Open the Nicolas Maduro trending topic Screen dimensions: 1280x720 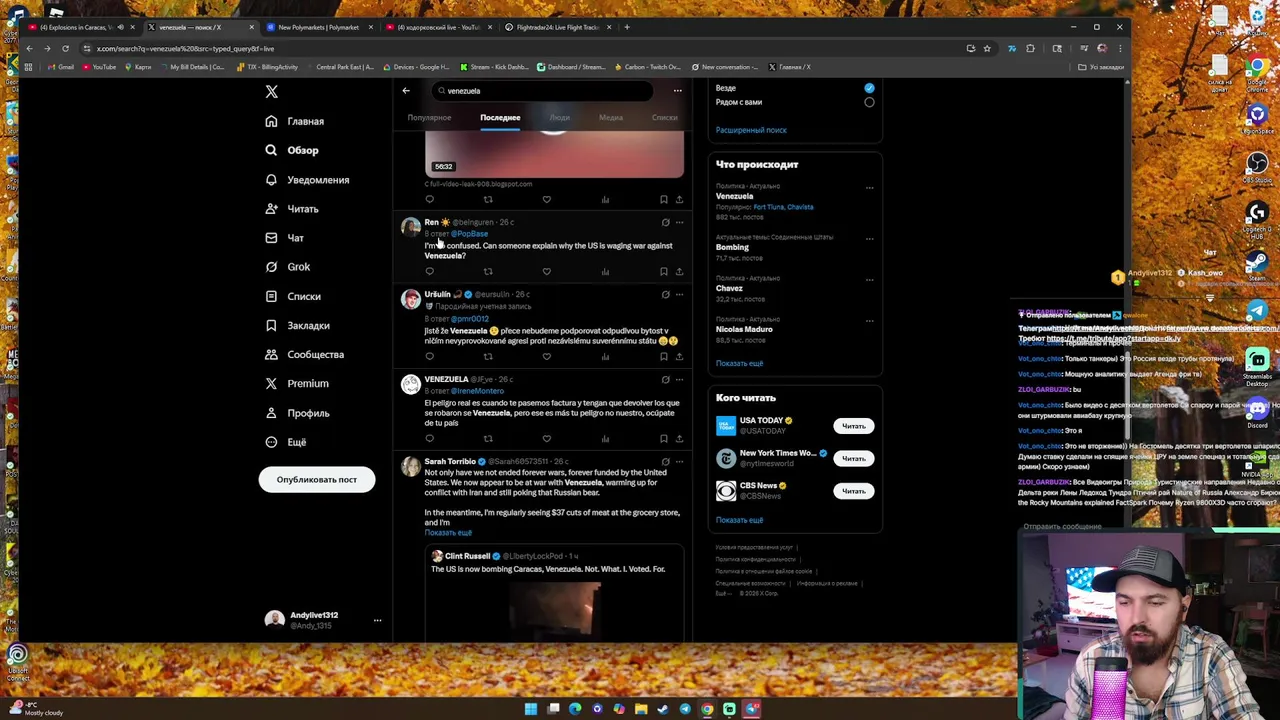[x=744, y=329]
